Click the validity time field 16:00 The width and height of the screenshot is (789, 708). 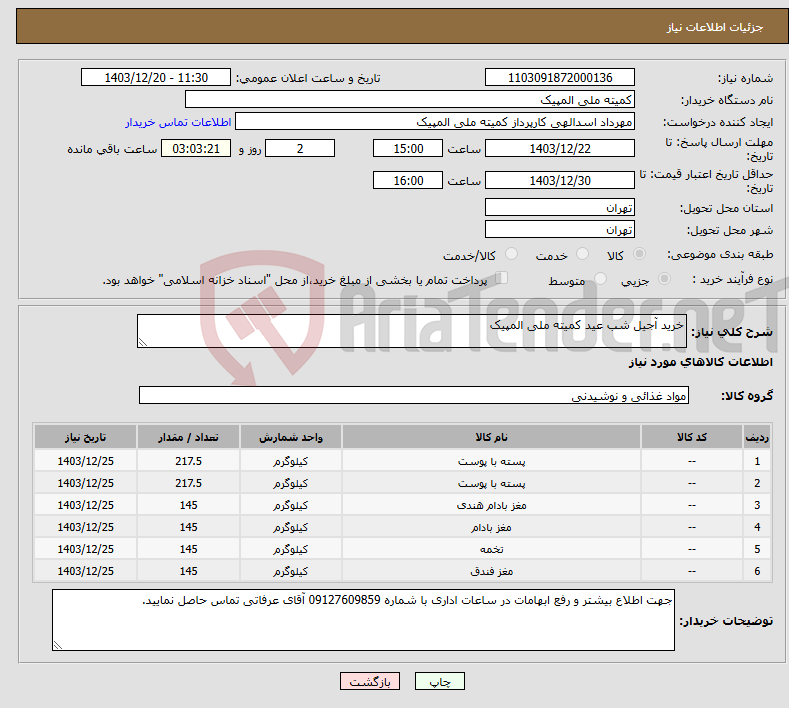pyautogui.click(x=408, y=180)
